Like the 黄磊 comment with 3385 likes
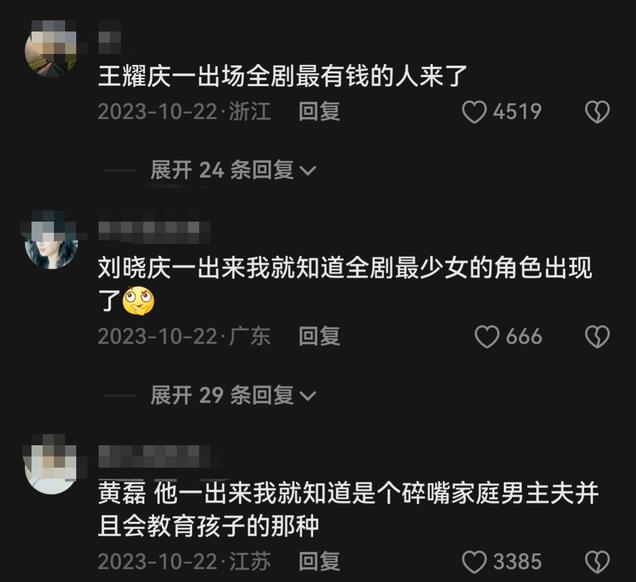636x582 pixels. (x=474, y=562)
